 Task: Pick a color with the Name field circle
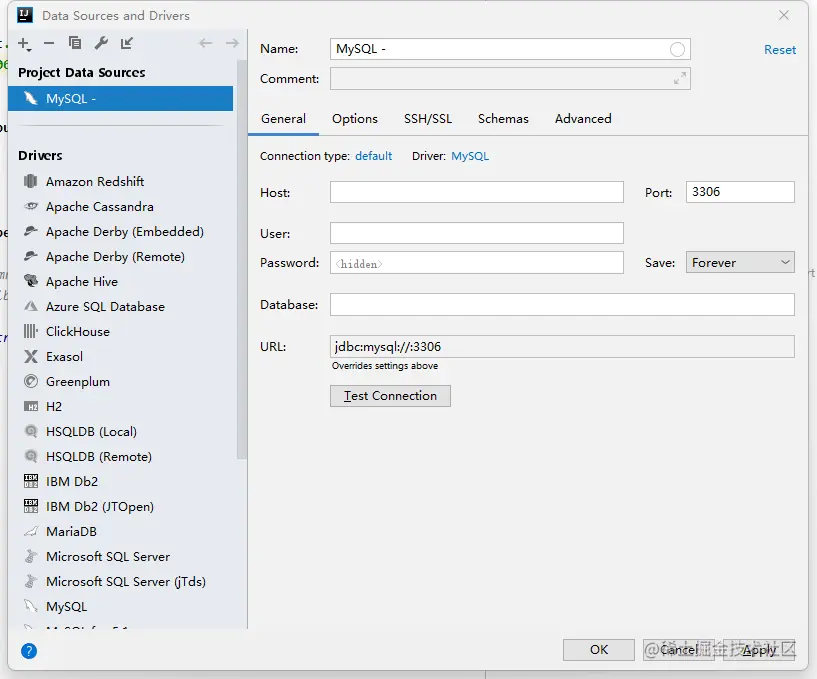[677, 50]
